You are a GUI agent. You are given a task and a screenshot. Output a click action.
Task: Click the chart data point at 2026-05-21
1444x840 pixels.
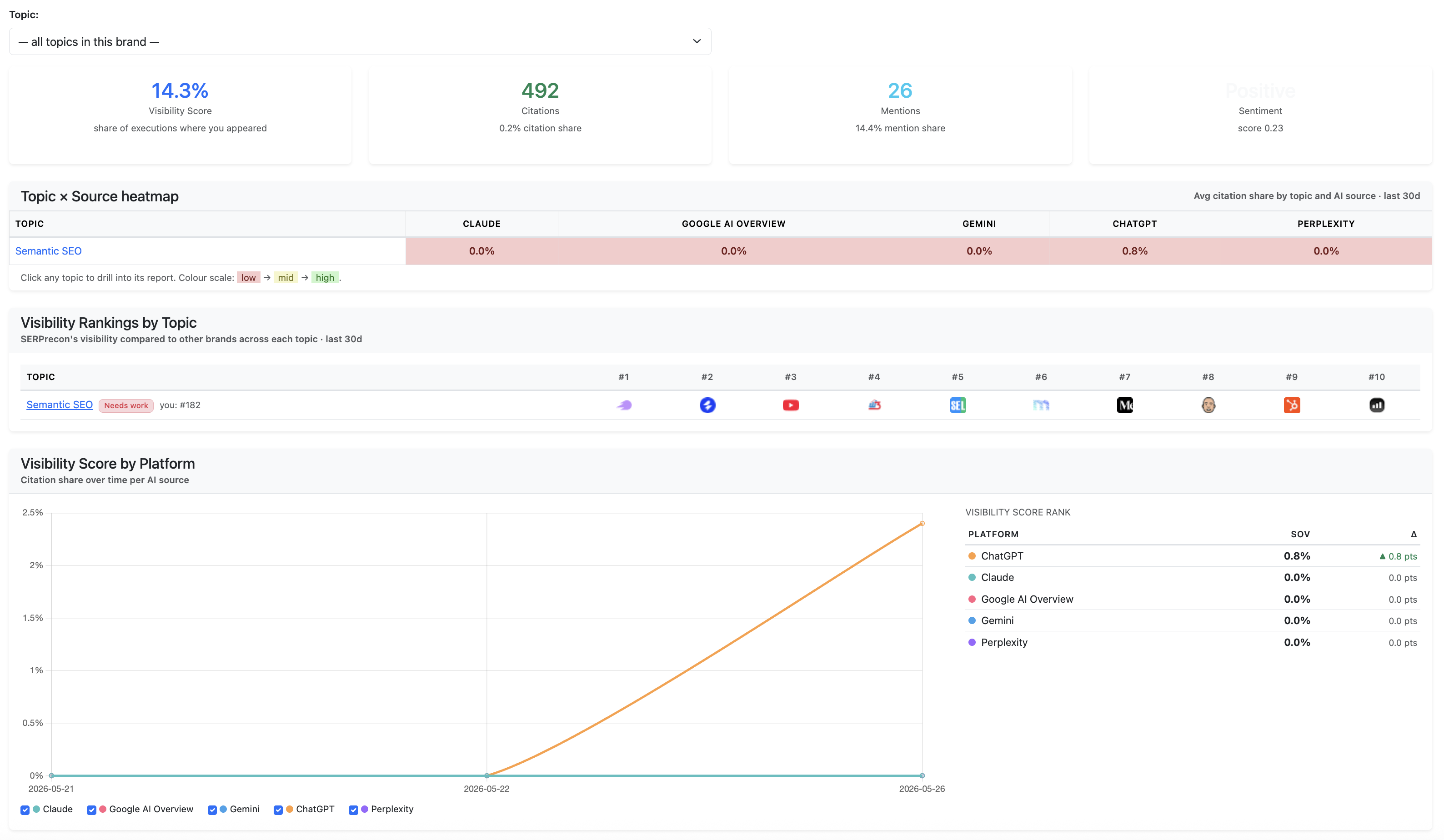[x=51, y=776]
